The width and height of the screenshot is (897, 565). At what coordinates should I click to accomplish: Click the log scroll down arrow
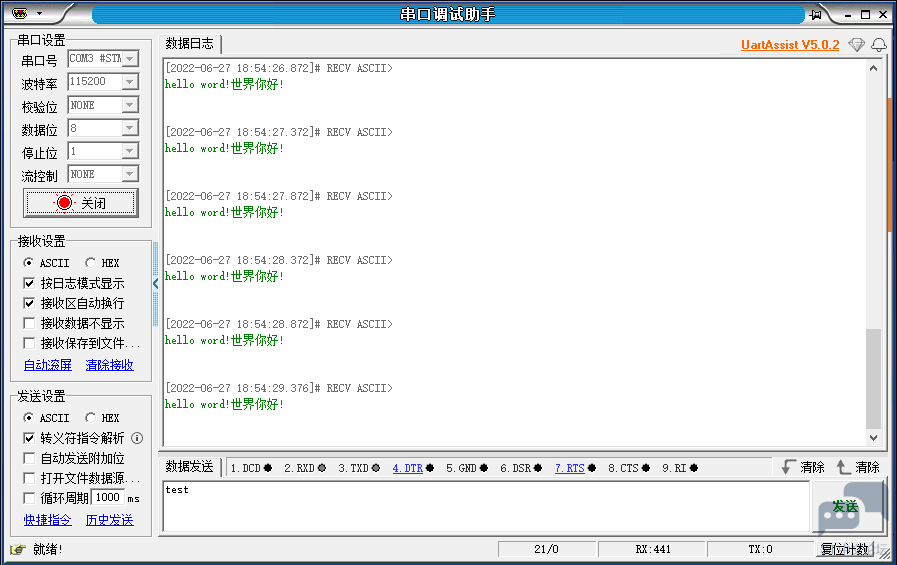873,438
